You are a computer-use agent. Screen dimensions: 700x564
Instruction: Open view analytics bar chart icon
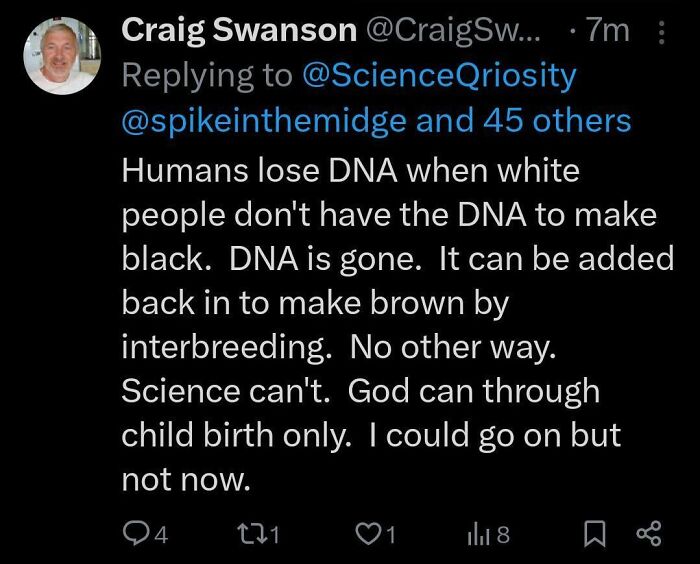pos(478,534)
